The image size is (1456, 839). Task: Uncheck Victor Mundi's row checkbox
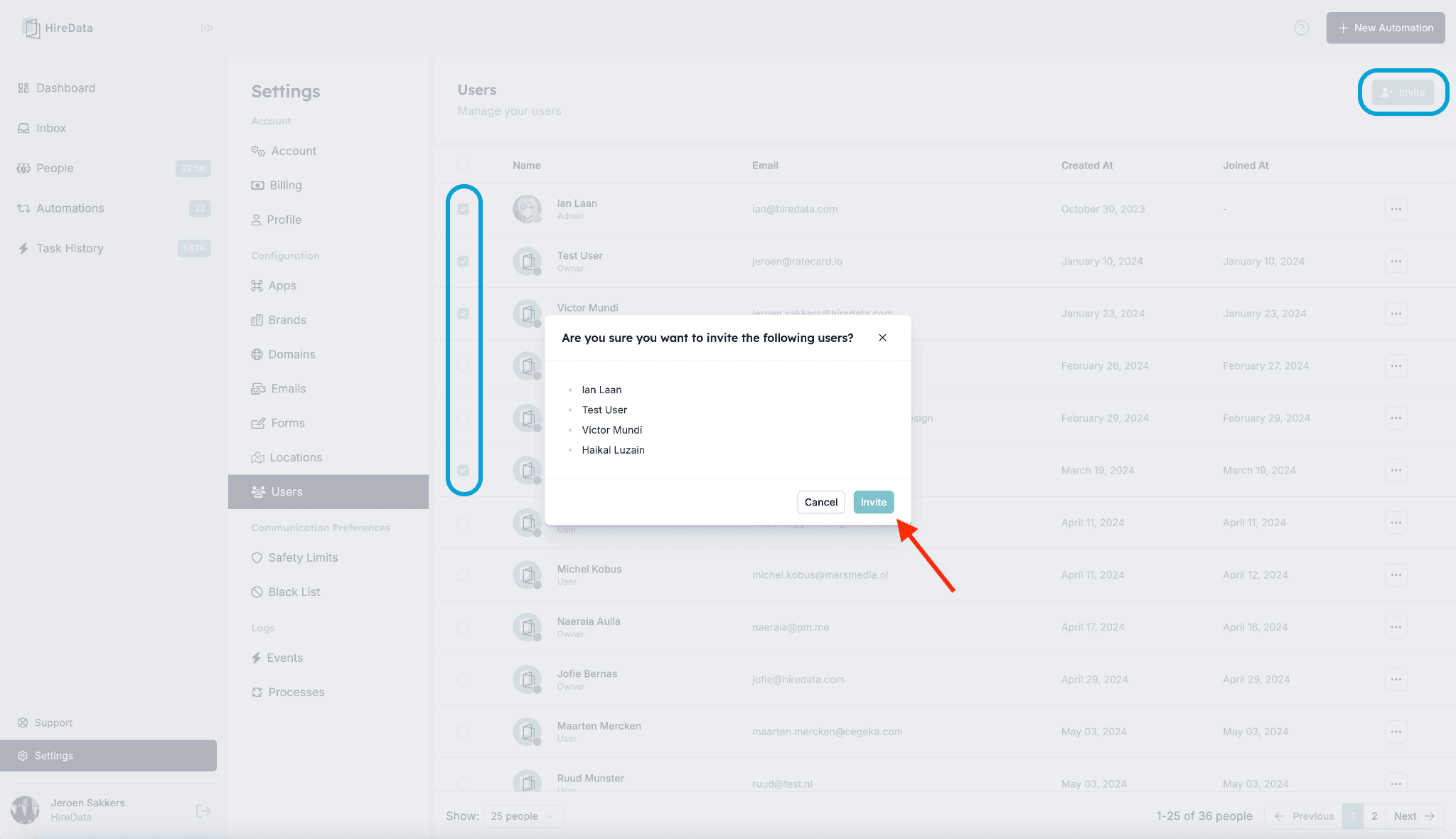463,314
